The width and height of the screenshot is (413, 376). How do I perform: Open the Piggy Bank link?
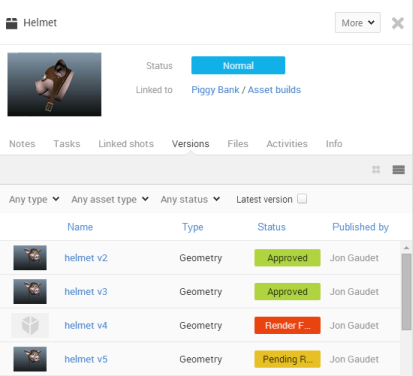pyautogui.click(x=215, y=90)
